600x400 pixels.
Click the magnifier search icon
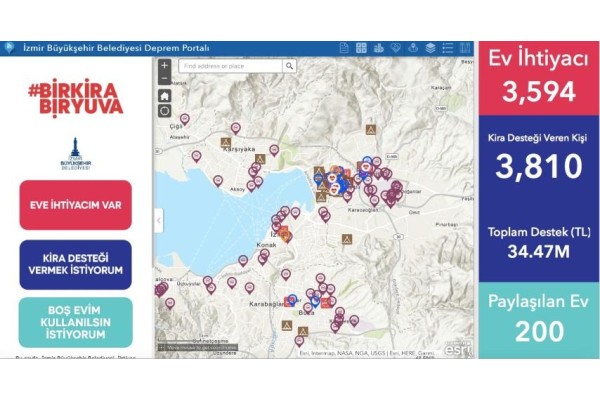(289, 66)
